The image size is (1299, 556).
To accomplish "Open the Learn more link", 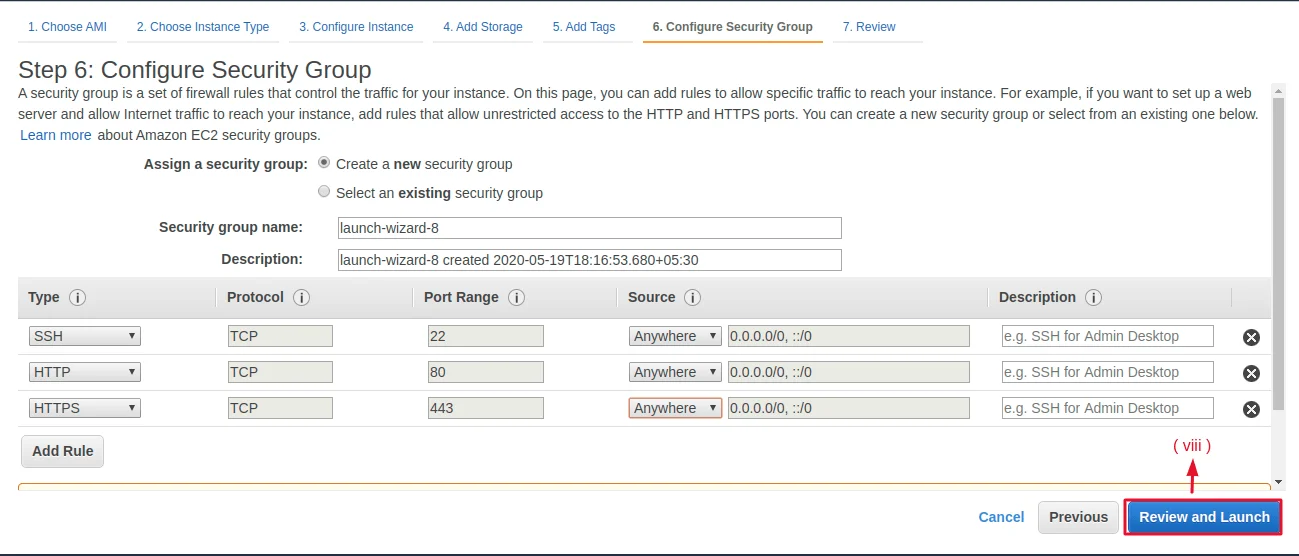I will pyautogui.click(x=56, y=135).
